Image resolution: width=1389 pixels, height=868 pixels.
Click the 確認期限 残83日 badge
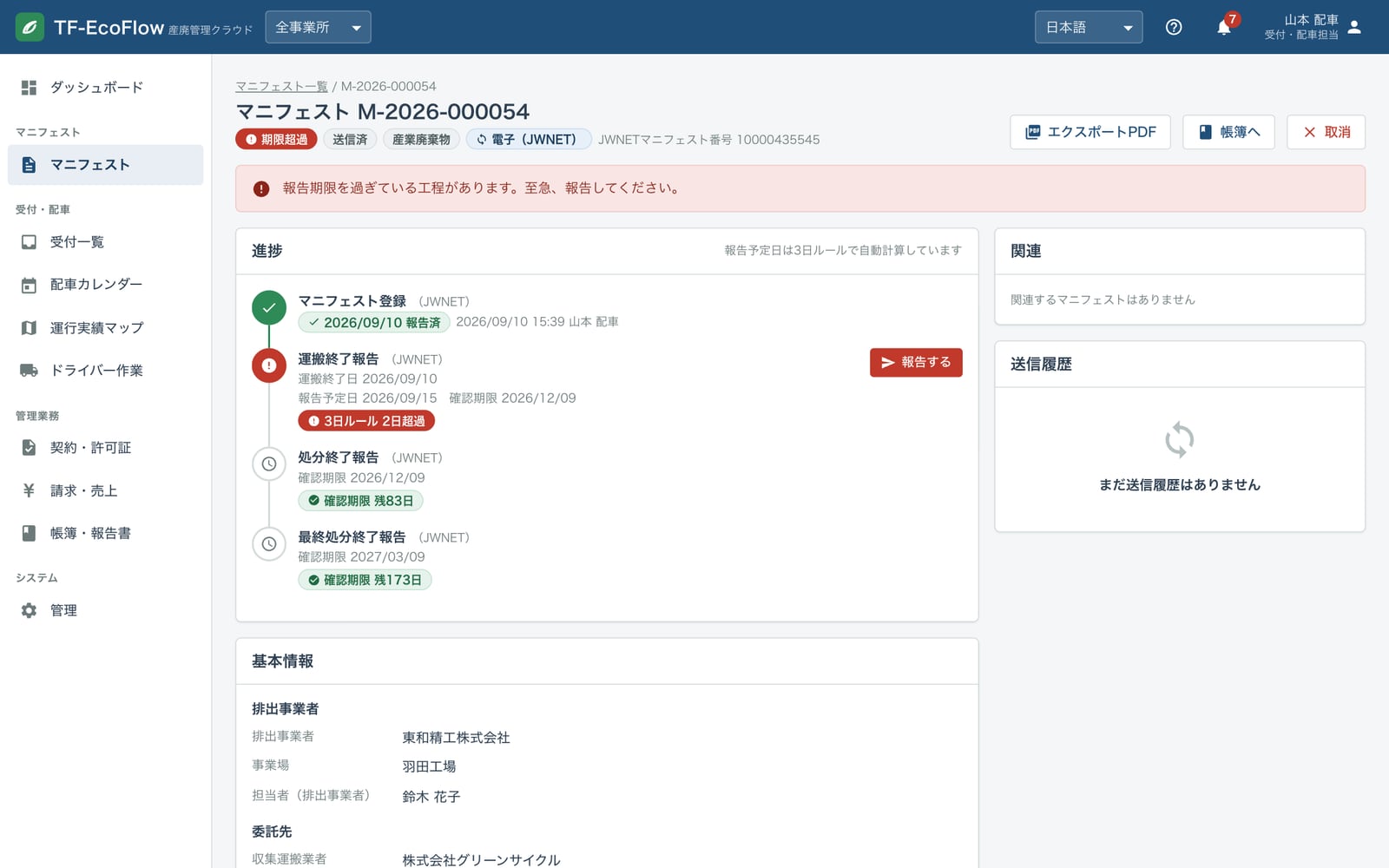(361, 501)
